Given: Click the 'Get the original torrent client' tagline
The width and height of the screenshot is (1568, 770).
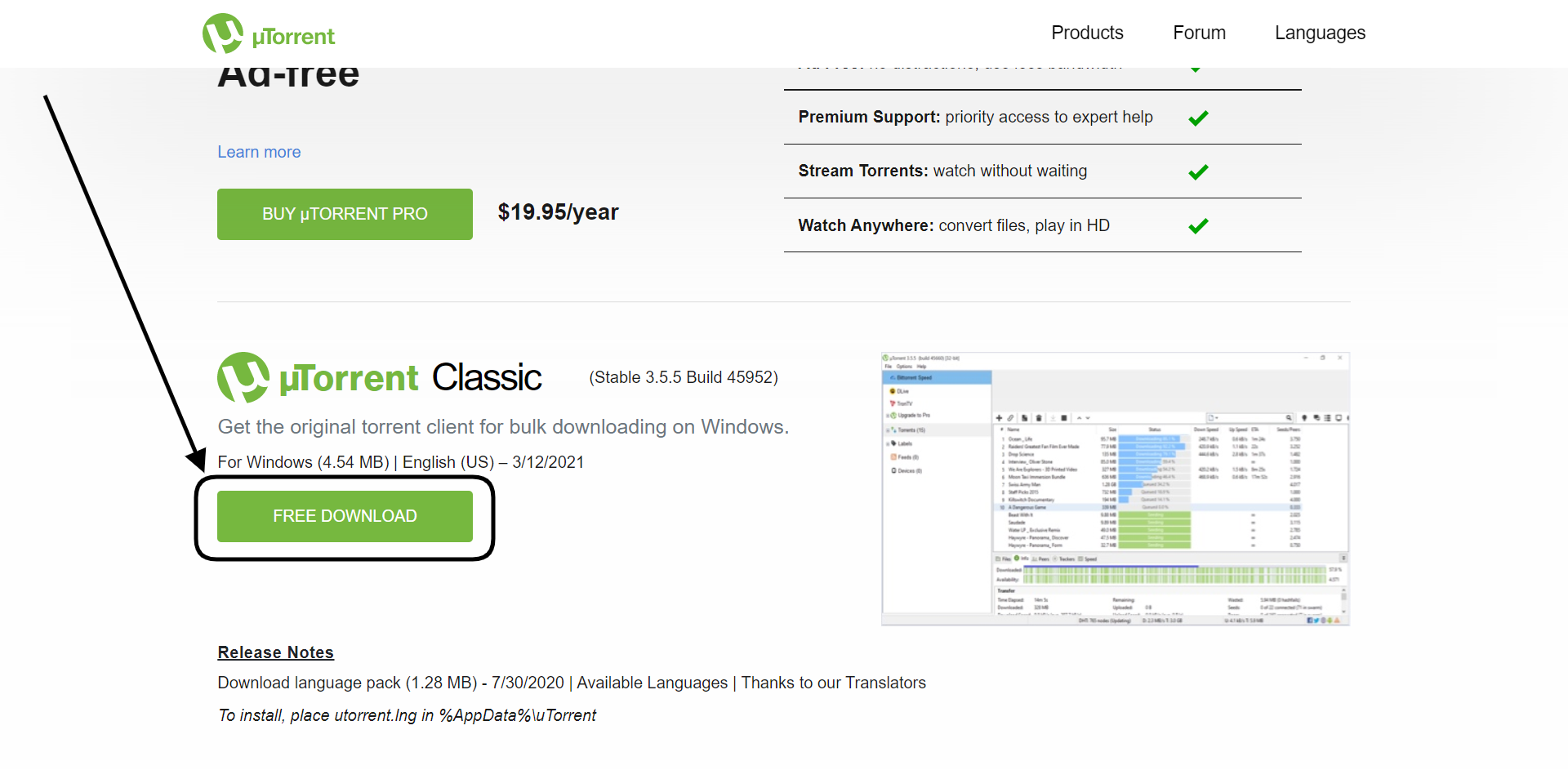Looking at the screenshot, I should [x=503, y=427].
